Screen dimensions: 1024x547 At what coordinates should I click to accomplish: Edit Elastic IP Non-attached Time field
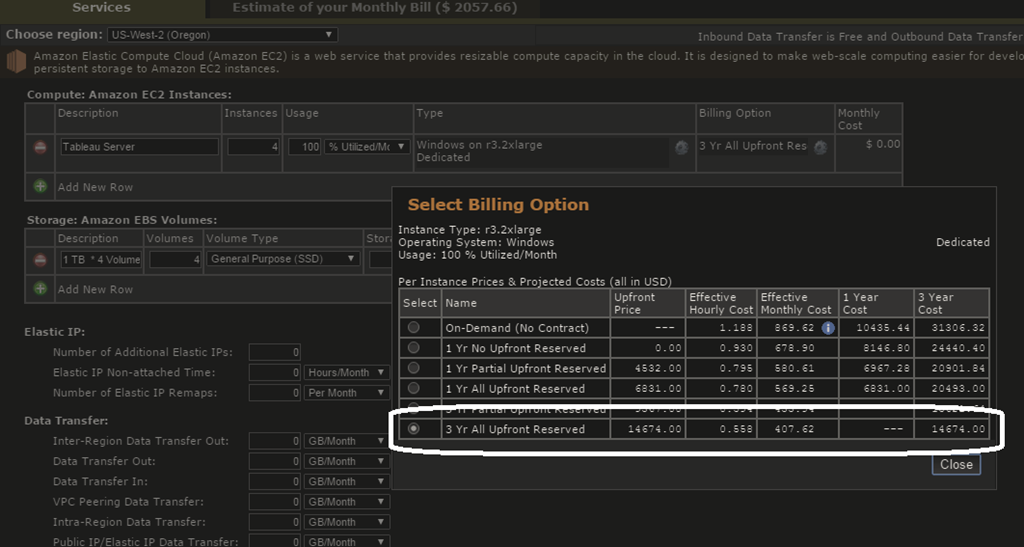[x=274, y=373]
